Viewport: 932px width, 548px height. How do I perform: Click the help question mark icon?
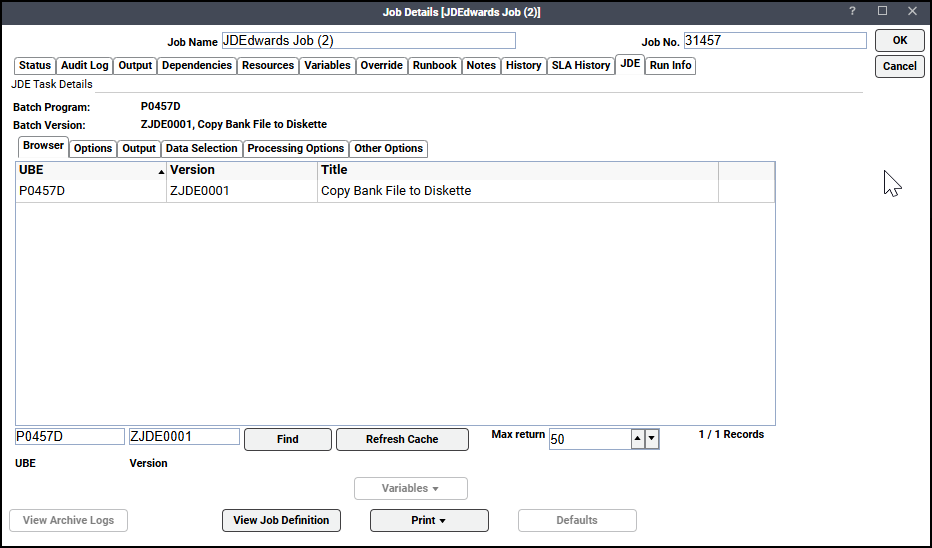point(852,11)
